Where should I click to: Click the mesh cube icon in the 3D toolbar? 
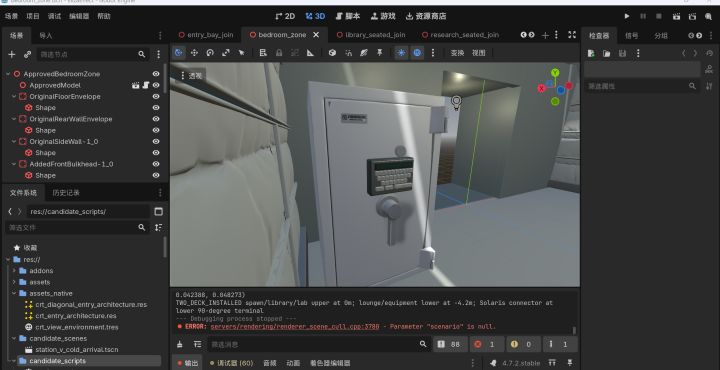tap(332, 53)
